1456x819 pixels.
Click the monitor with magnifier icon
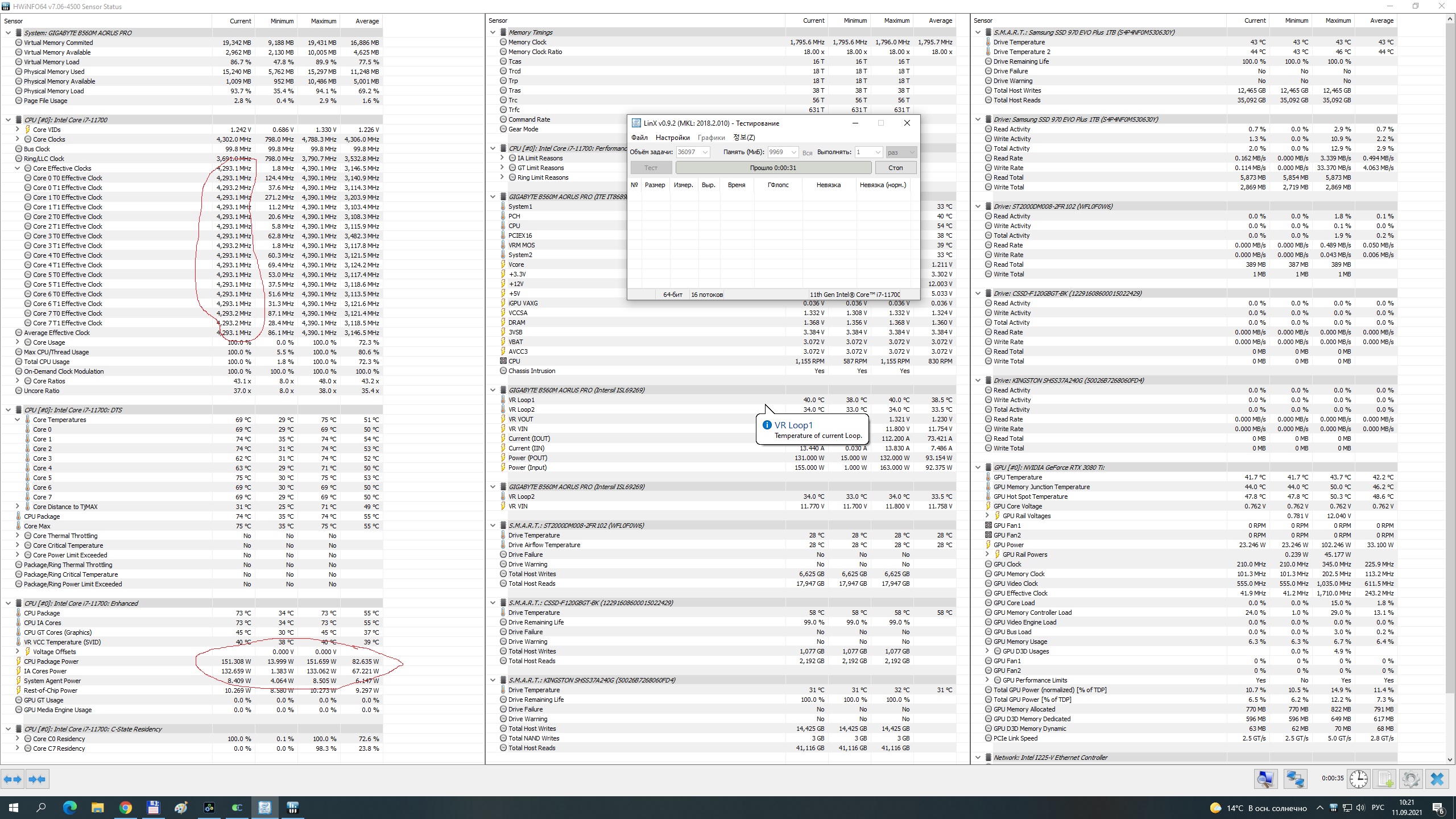1265,779
